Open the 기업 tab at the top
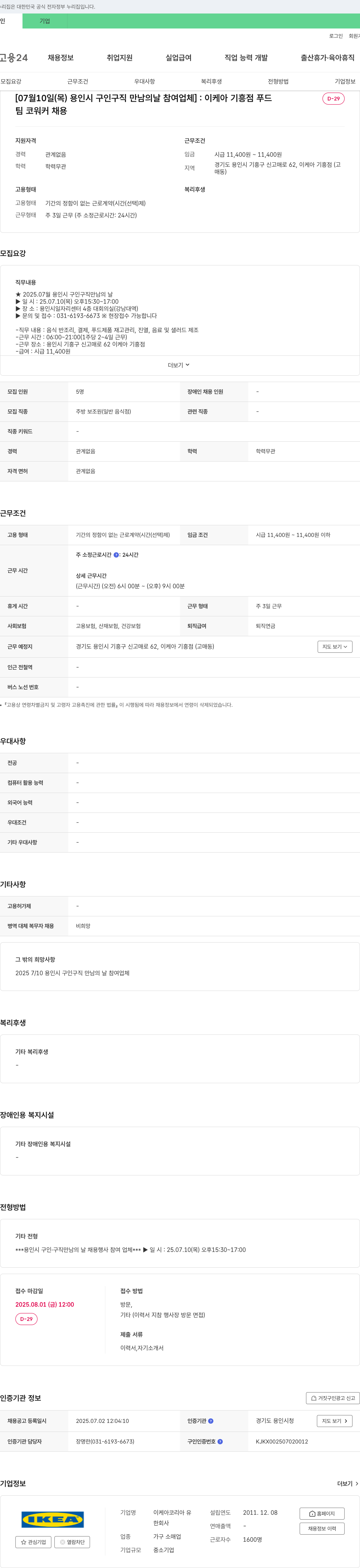The height and width of the screenshot is (1568, 360). [x=45, y=21]
